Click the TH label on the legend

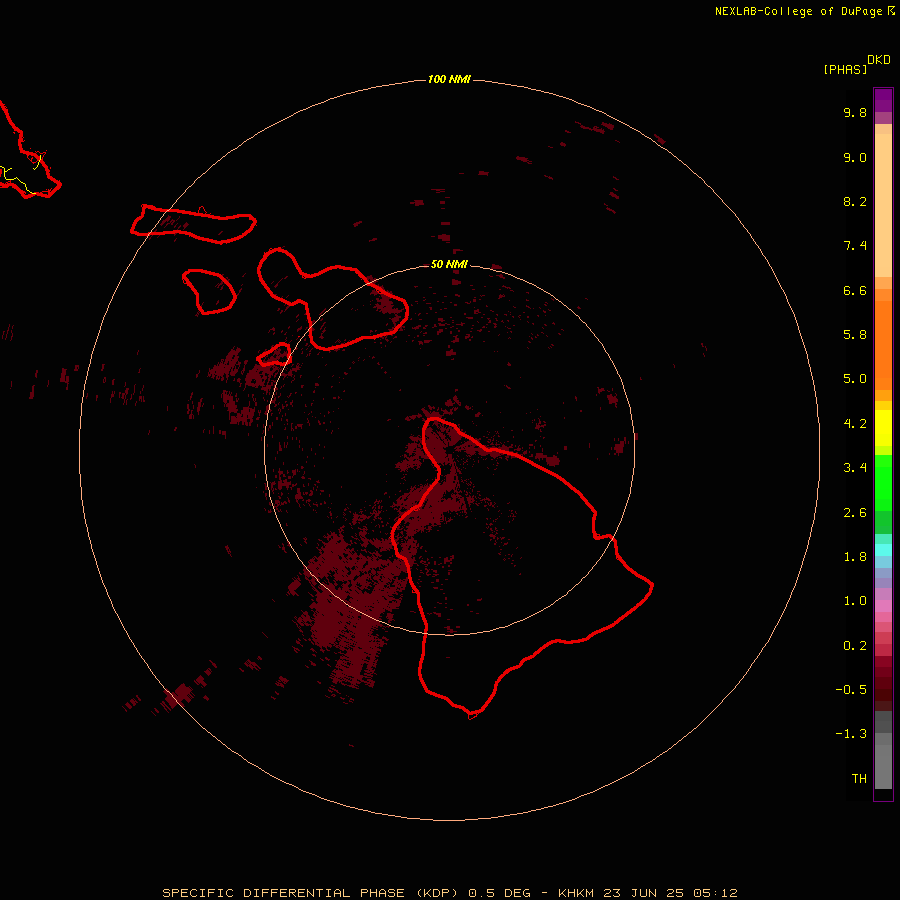[x=859, y=779]
